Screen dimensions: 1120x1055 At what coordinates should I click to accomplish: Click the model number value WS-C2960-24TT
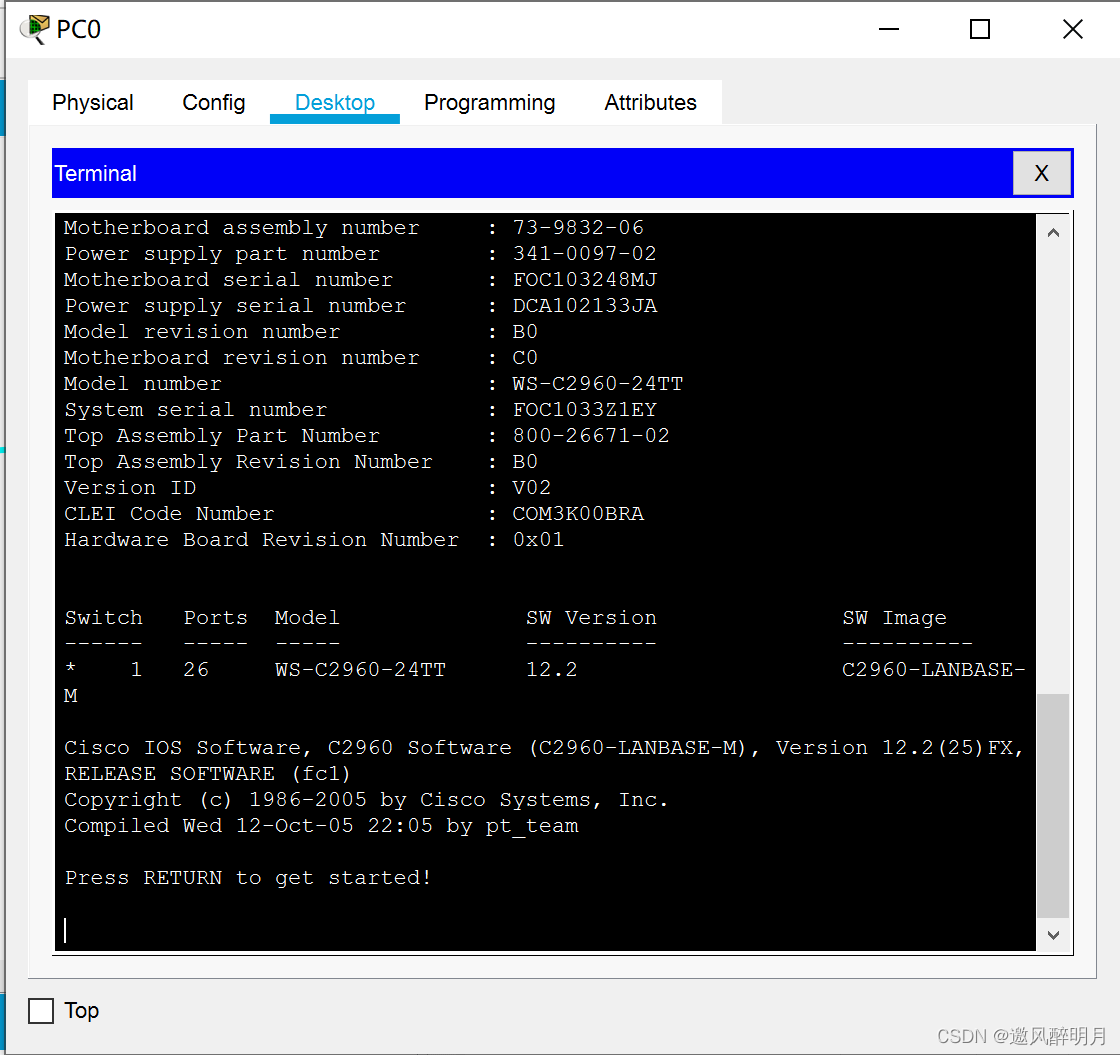(x=597, y=384)
